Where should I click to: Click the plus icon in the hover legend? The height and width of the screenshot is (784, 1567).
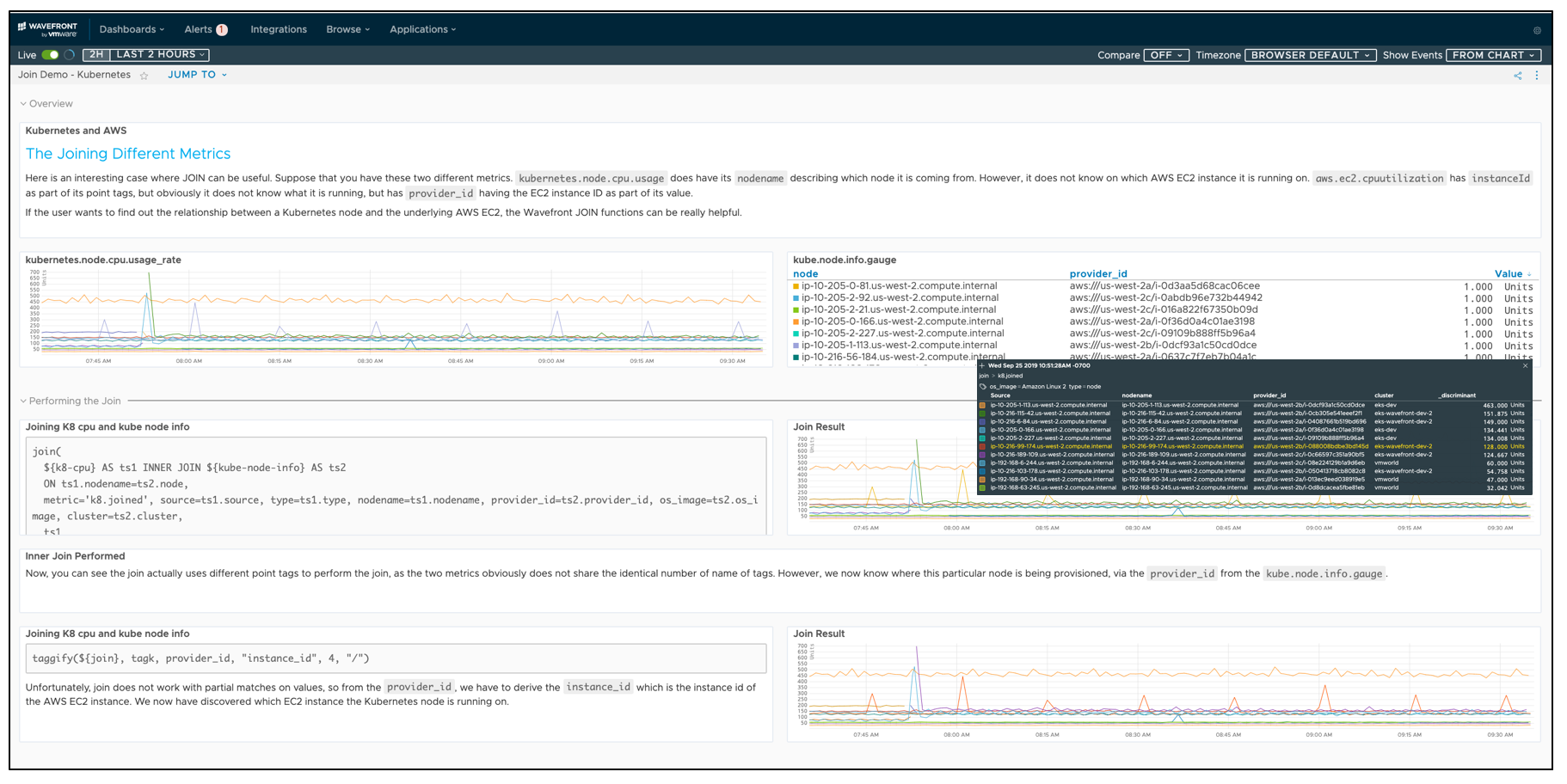[x=982, y=365]
